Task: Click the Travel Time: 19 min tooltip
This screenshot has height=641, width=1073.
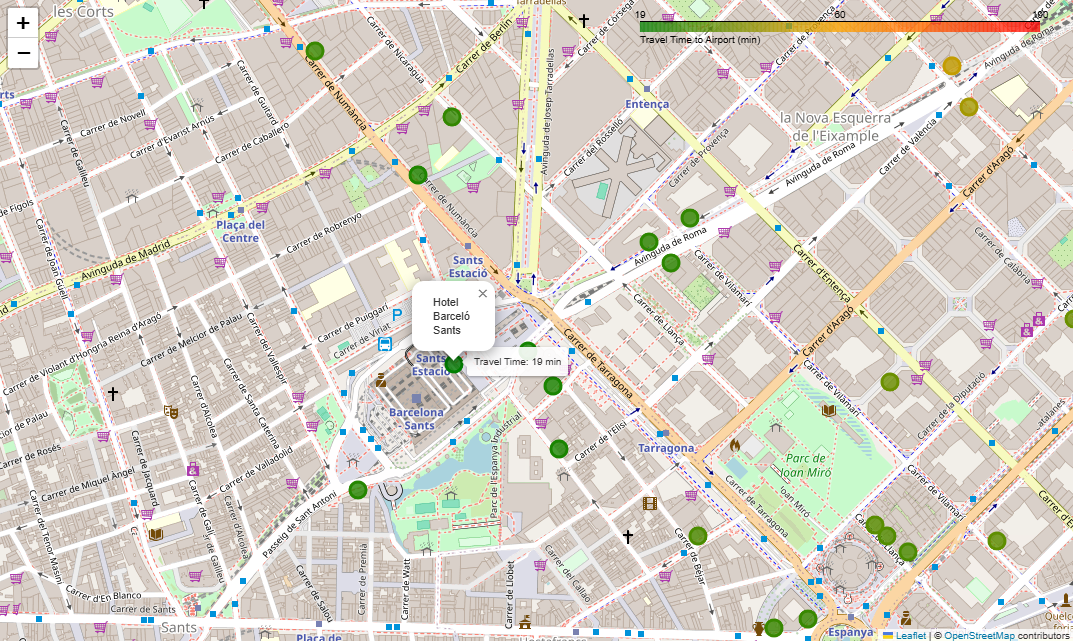Action: pyautogui.click(x=517, y=362)
